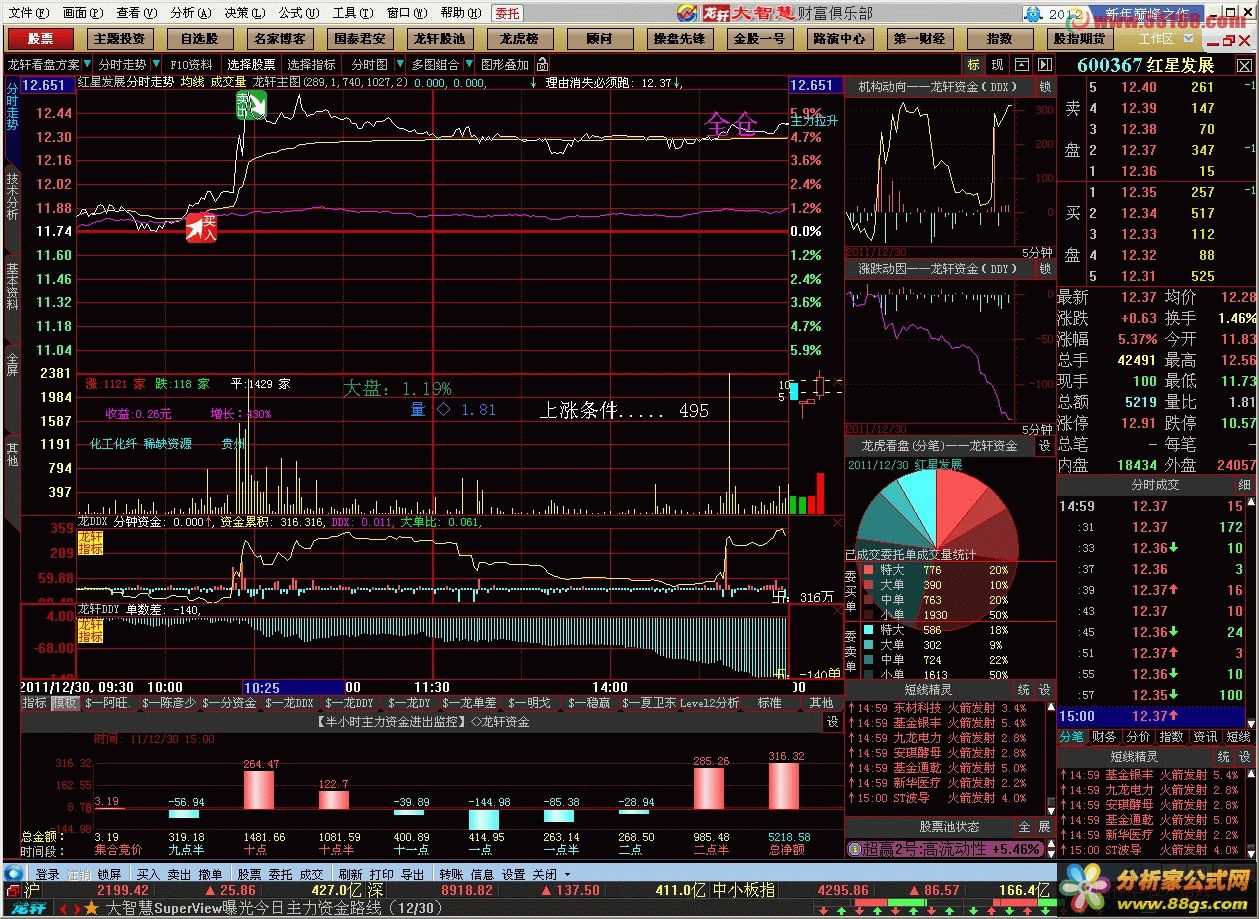
Task: Select the 全屏 vertical tab
Action: (12, 364)
